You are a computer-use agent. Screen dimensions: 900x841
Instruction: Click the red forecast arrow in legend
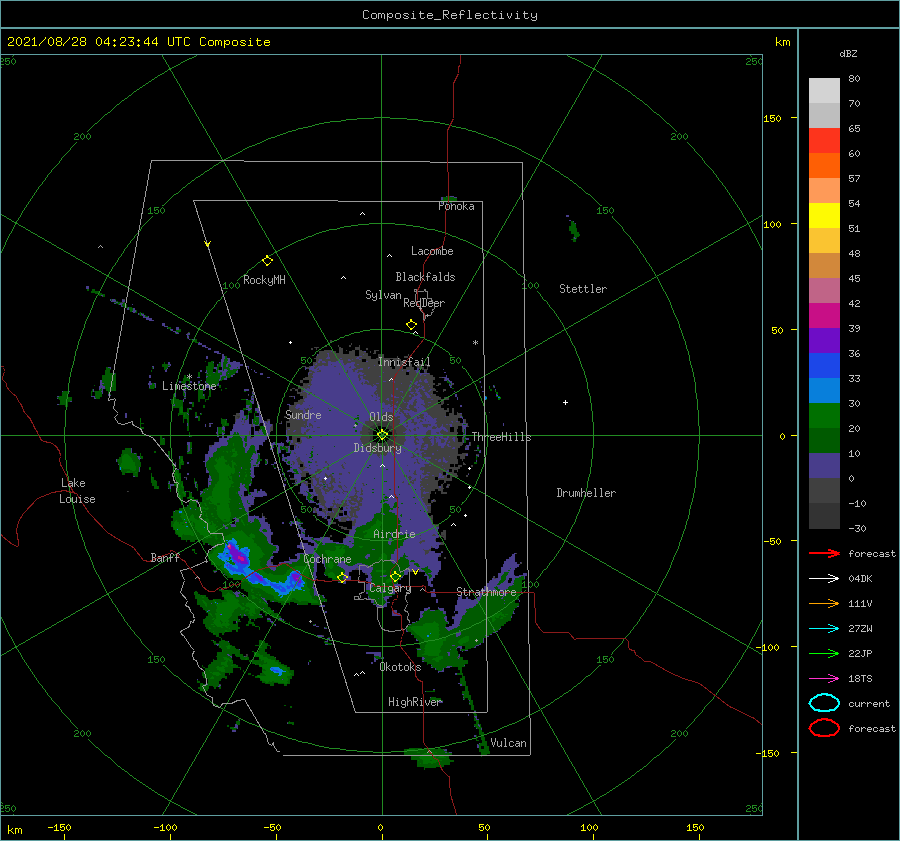pos(824,553)
